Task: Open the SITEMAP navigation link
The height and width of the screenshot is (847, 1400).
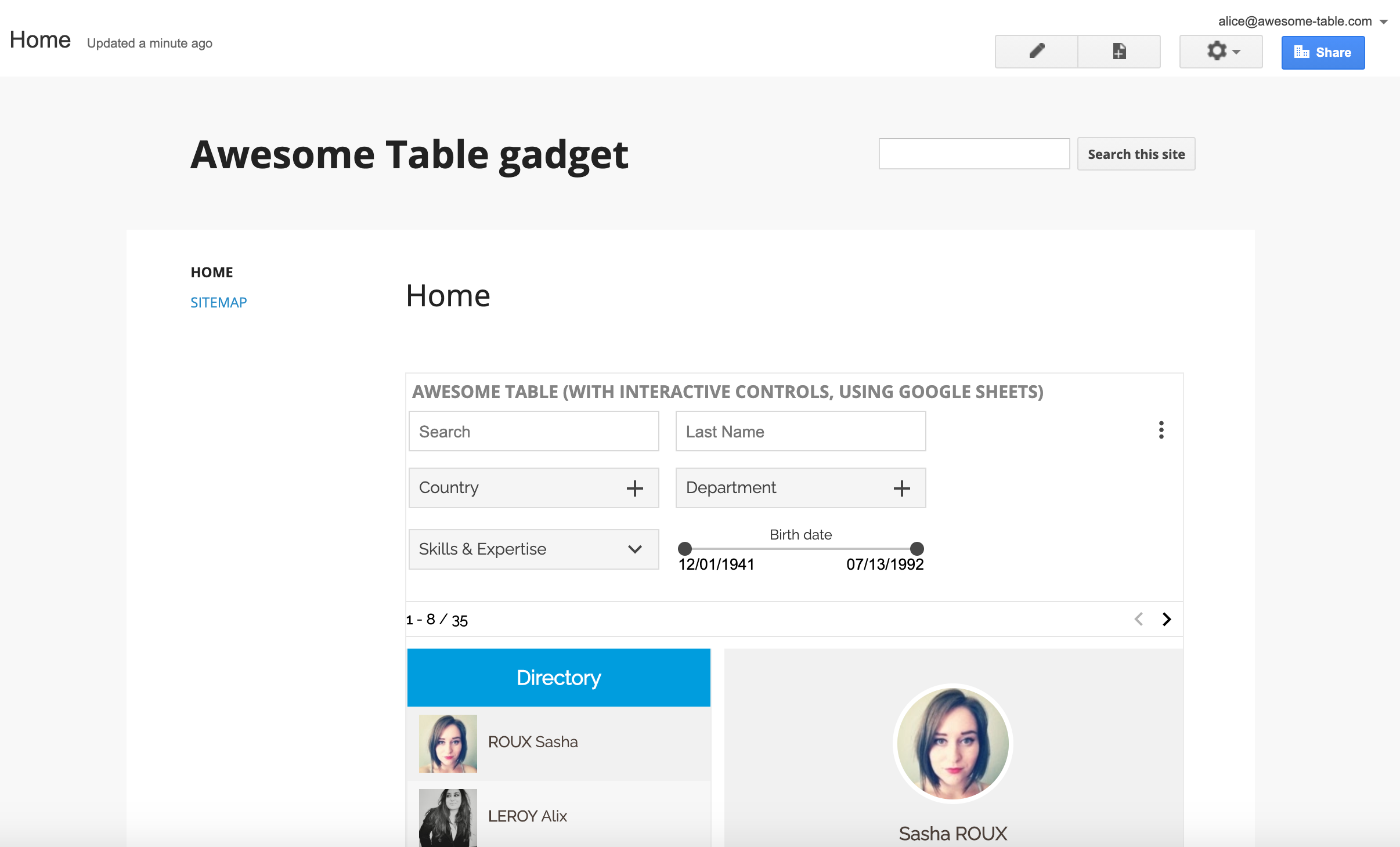Action: click(x=219, y=302)
